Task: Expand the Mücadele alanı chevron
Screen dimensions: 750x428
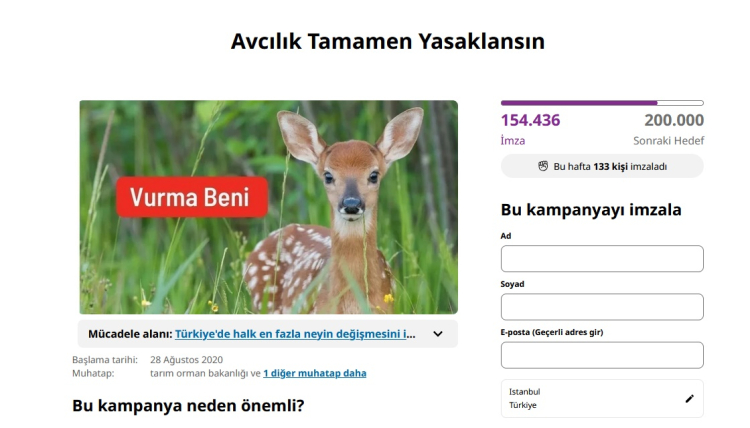Action: click(x=438, y=334)
